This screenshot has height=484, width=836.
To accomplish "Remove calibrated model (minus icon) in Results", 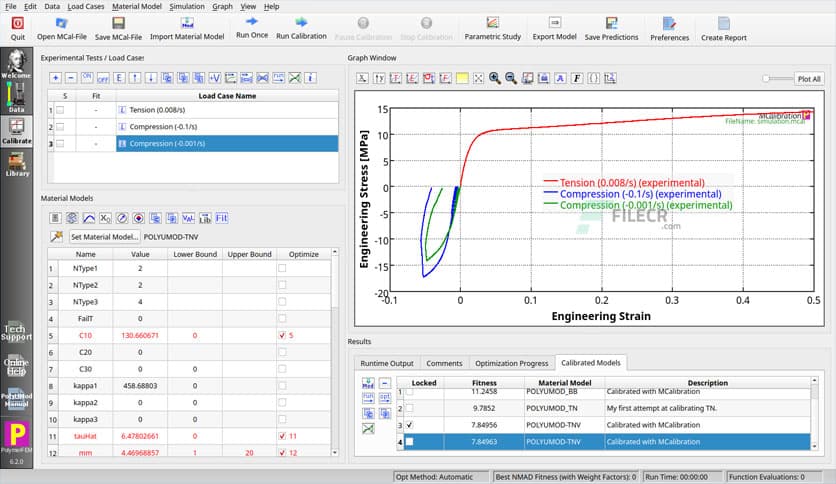I will tap(384, 383).
